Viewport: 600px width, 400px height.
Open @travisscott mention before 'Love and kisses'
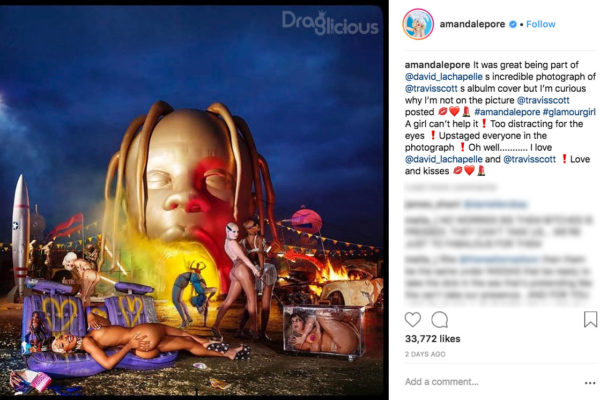[529, 159]
